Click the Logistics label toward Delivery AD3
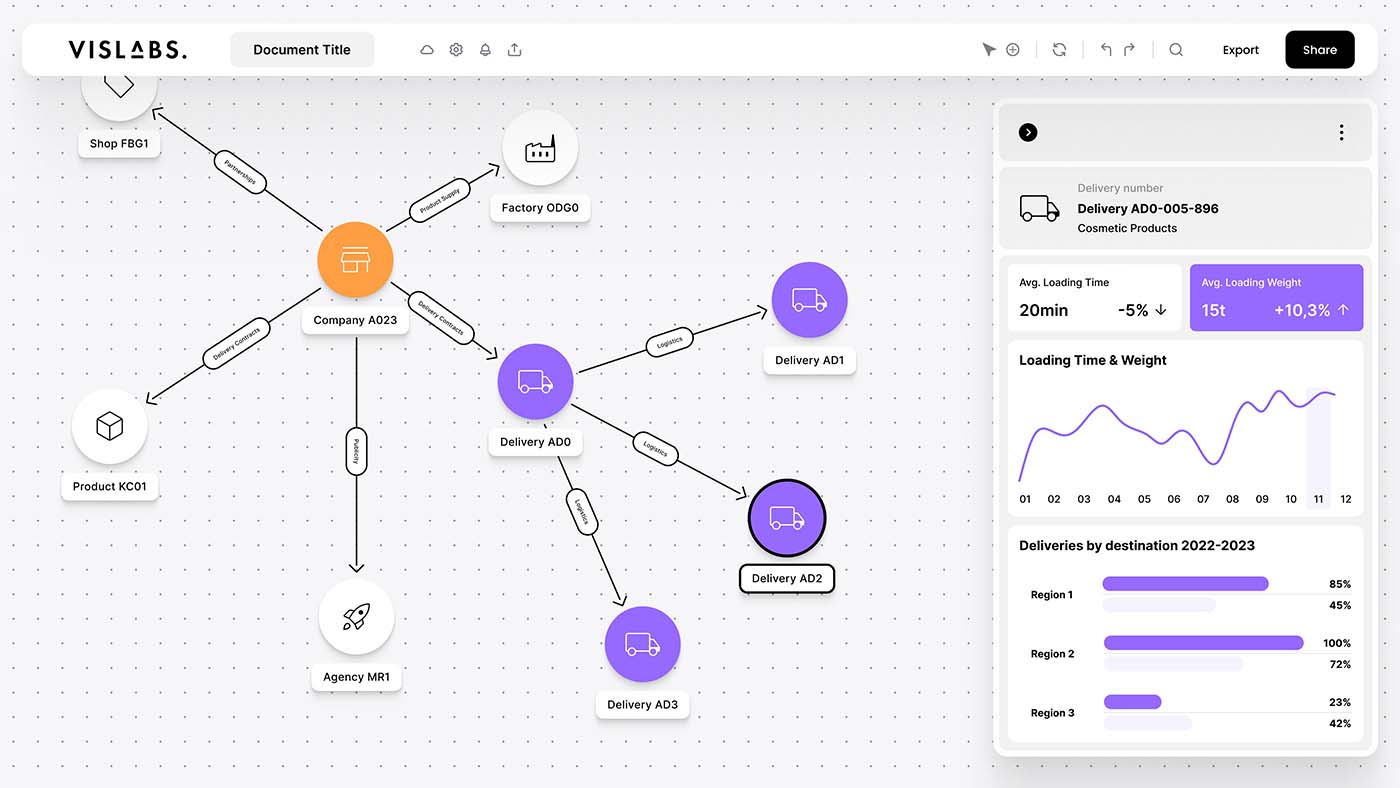This screenshot has height=788, width=1400. point(582,511)
